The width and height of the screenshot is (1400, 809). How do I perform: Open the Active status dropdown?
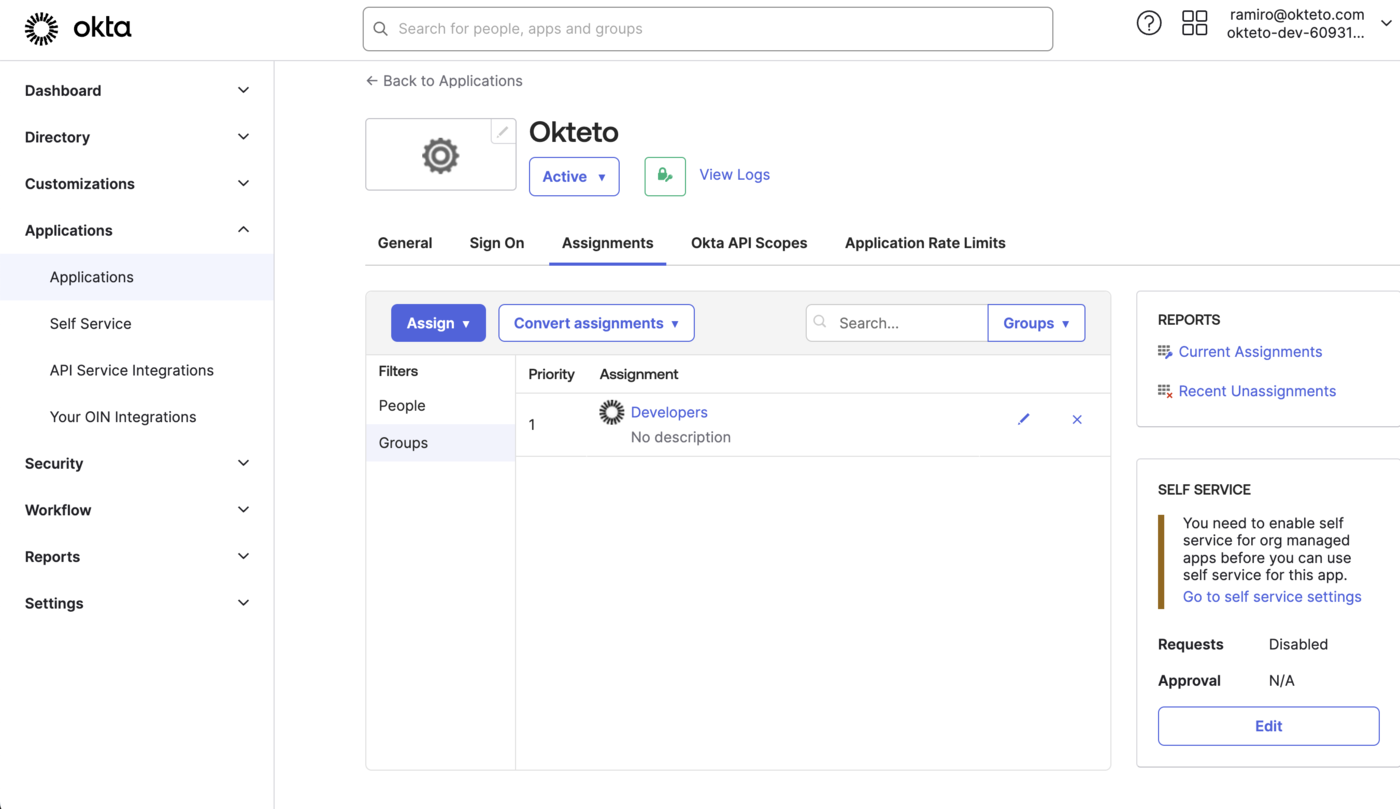(x=573, y=176)
